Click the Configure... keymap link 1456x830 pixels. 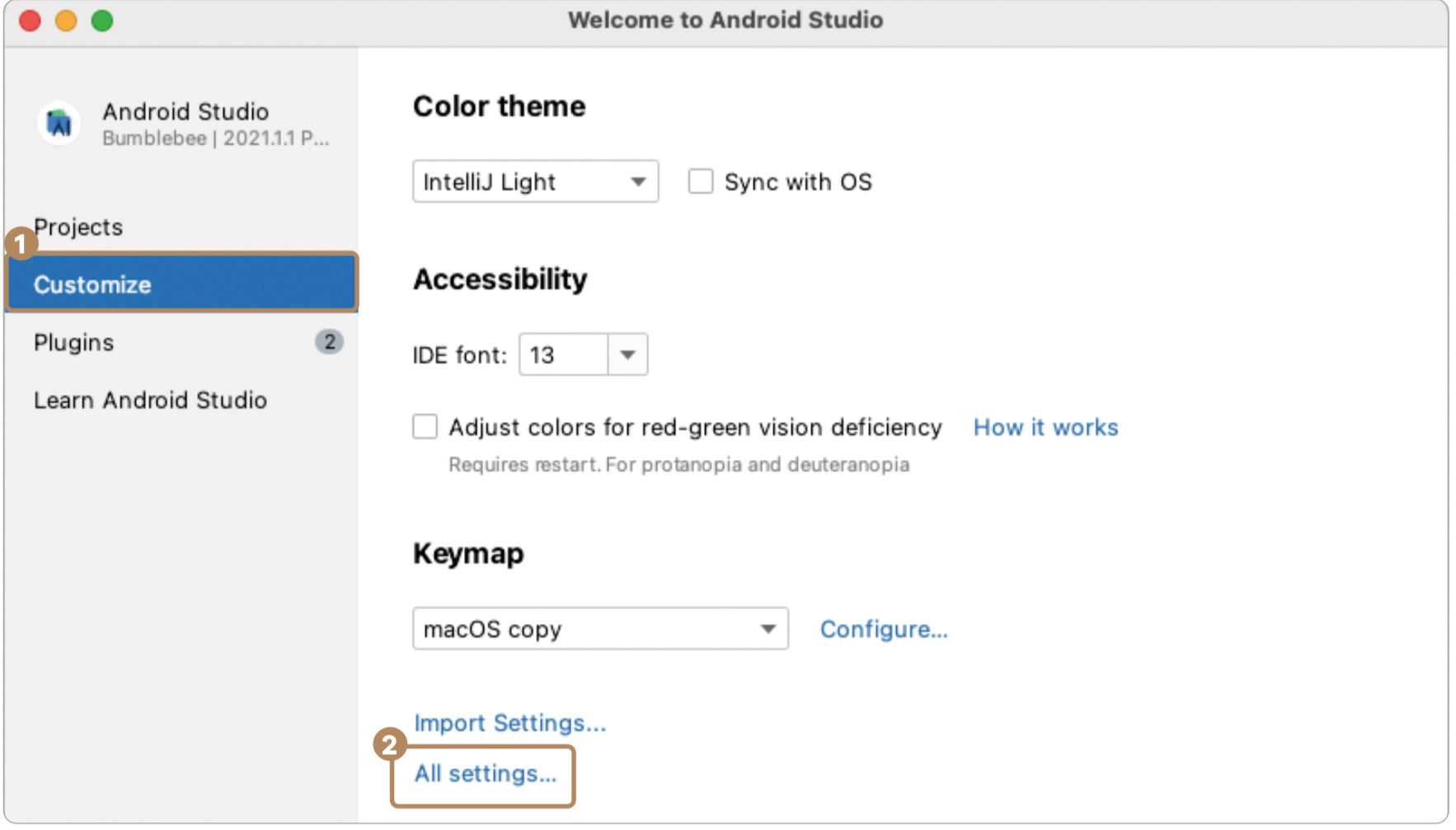tap(884, 629)
